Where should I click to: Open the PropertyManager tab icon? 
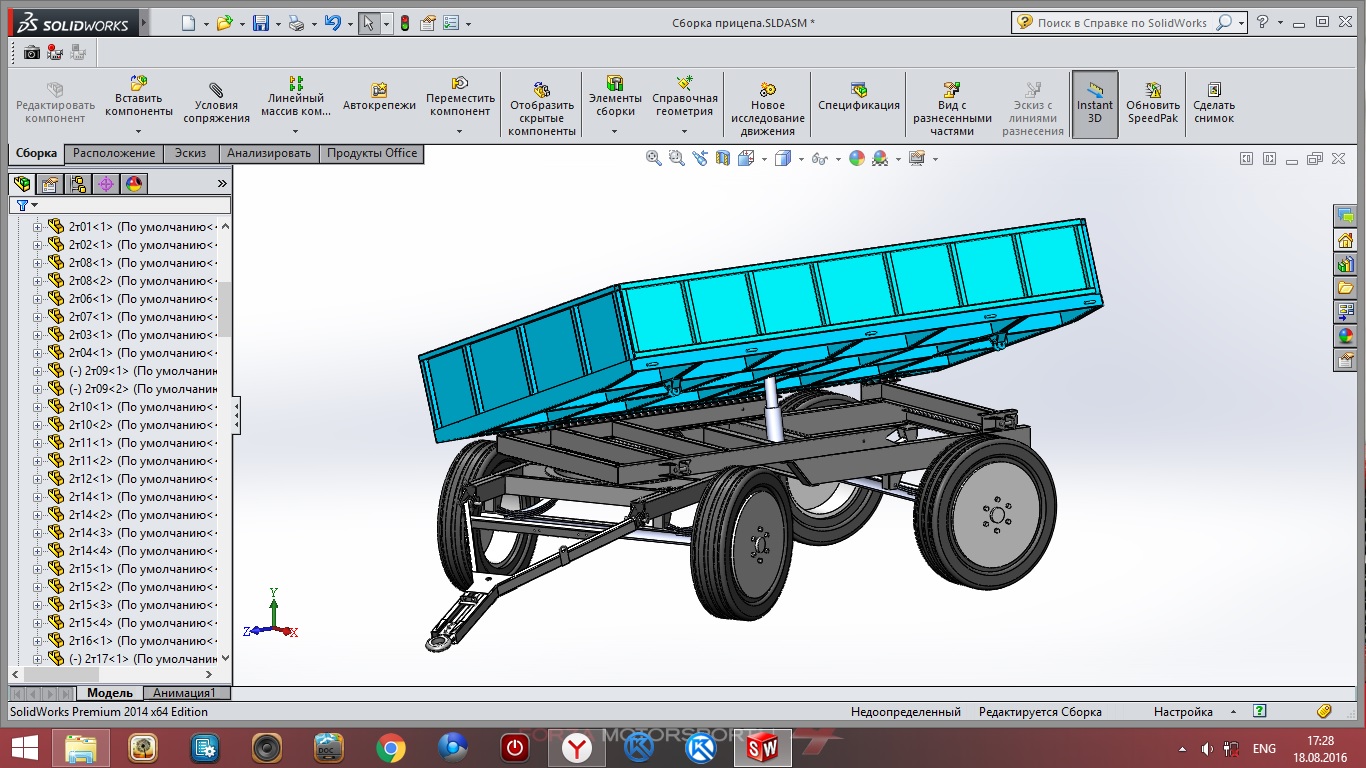(x=50, y=184)
